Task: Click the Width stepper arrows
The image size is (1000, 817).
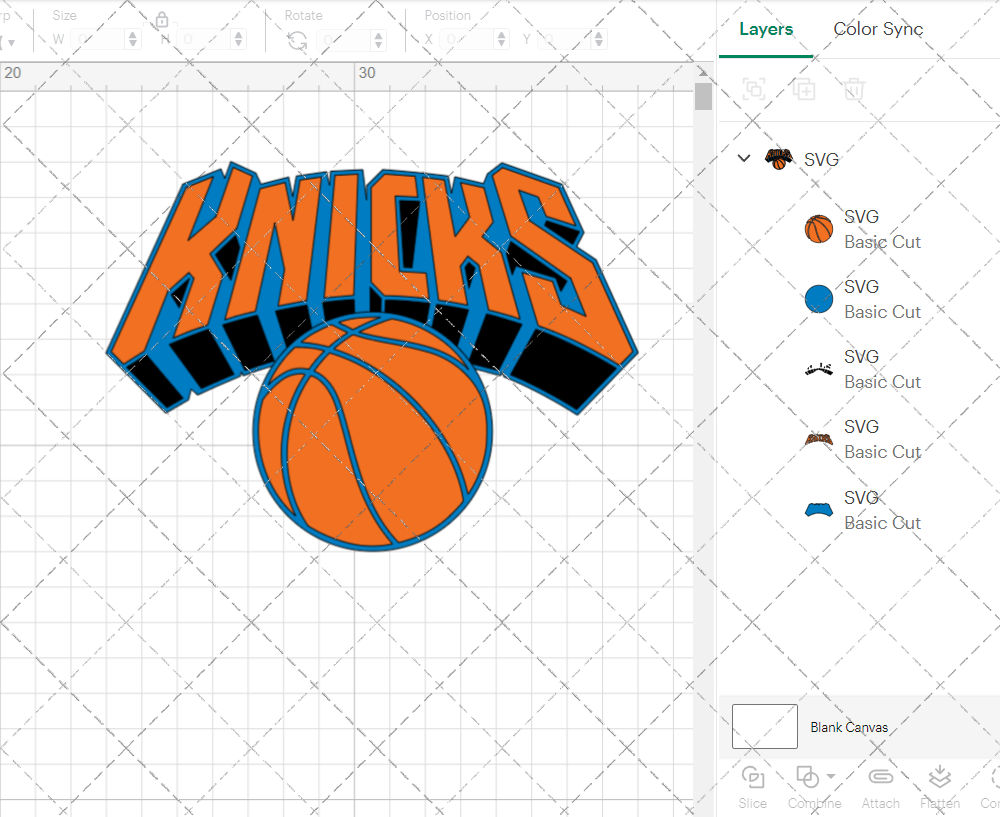Action: click(x=133, y=40)
